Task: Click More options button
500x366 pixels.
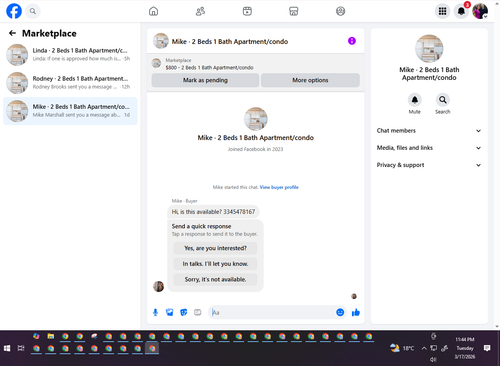Action: [310, 80]
